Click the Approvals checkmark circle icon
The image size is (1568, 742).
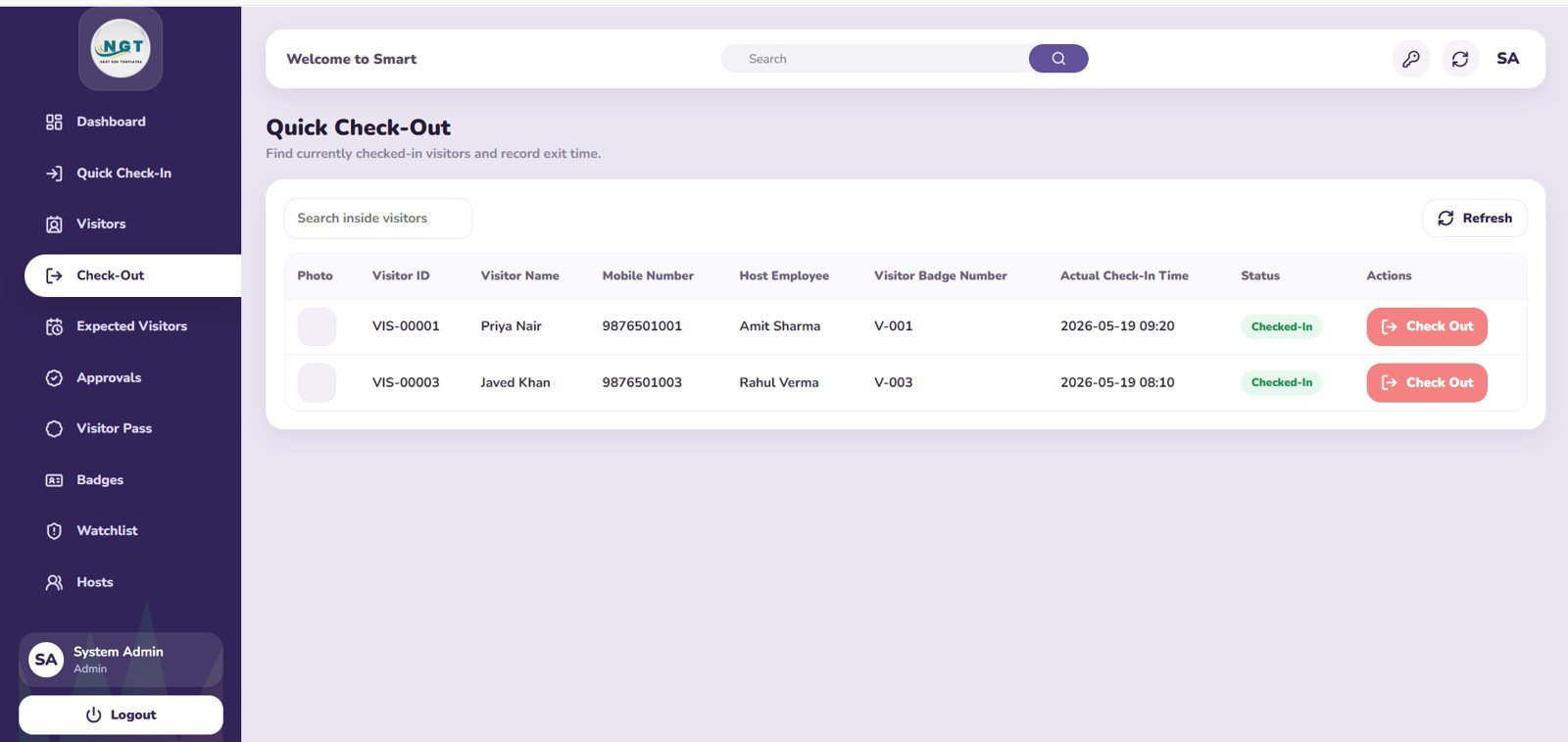click(x=54, y=377)
